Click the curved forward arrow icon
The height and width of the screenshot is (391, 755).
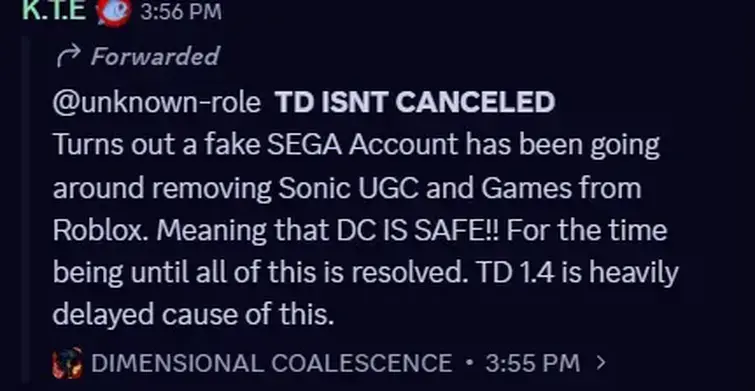(68, 57)
